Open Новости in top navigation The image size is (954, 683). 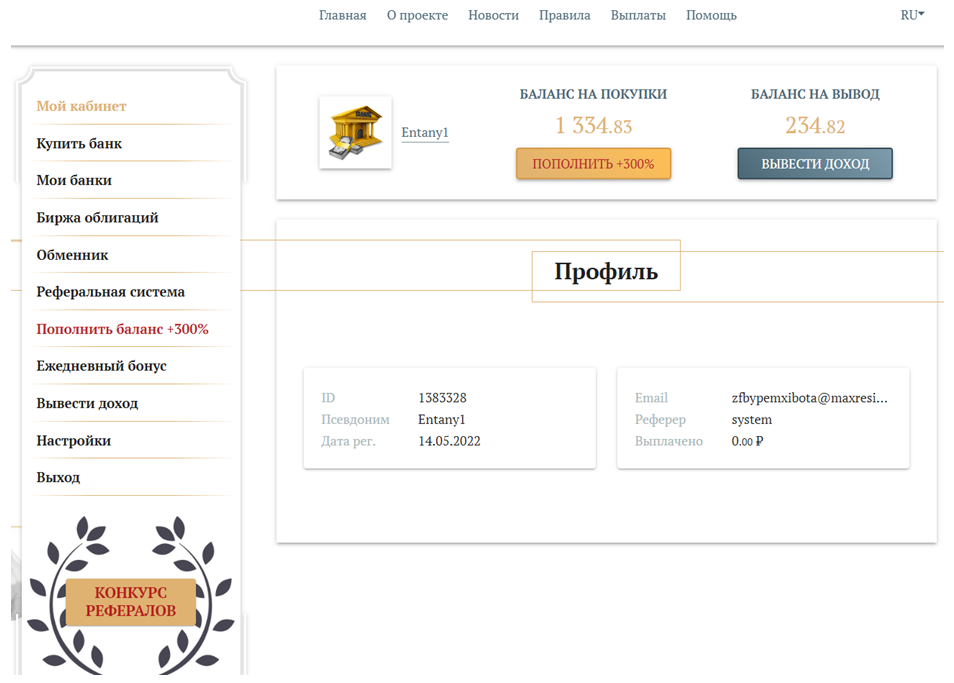tap(493, 15)
